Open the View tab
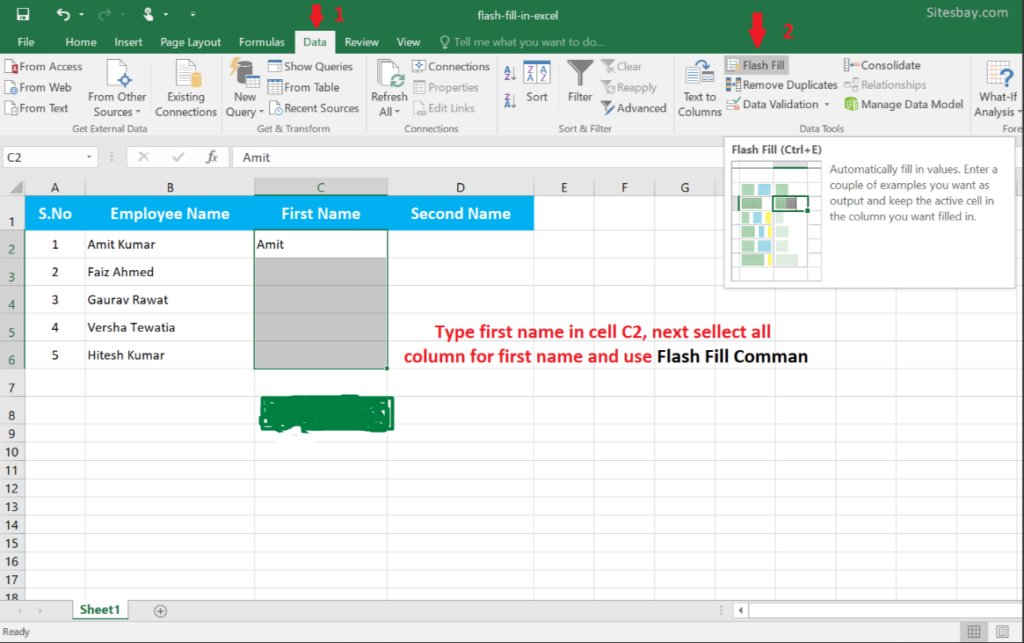Viewport: 1024px width, 643px height. [x=408, y=42]
